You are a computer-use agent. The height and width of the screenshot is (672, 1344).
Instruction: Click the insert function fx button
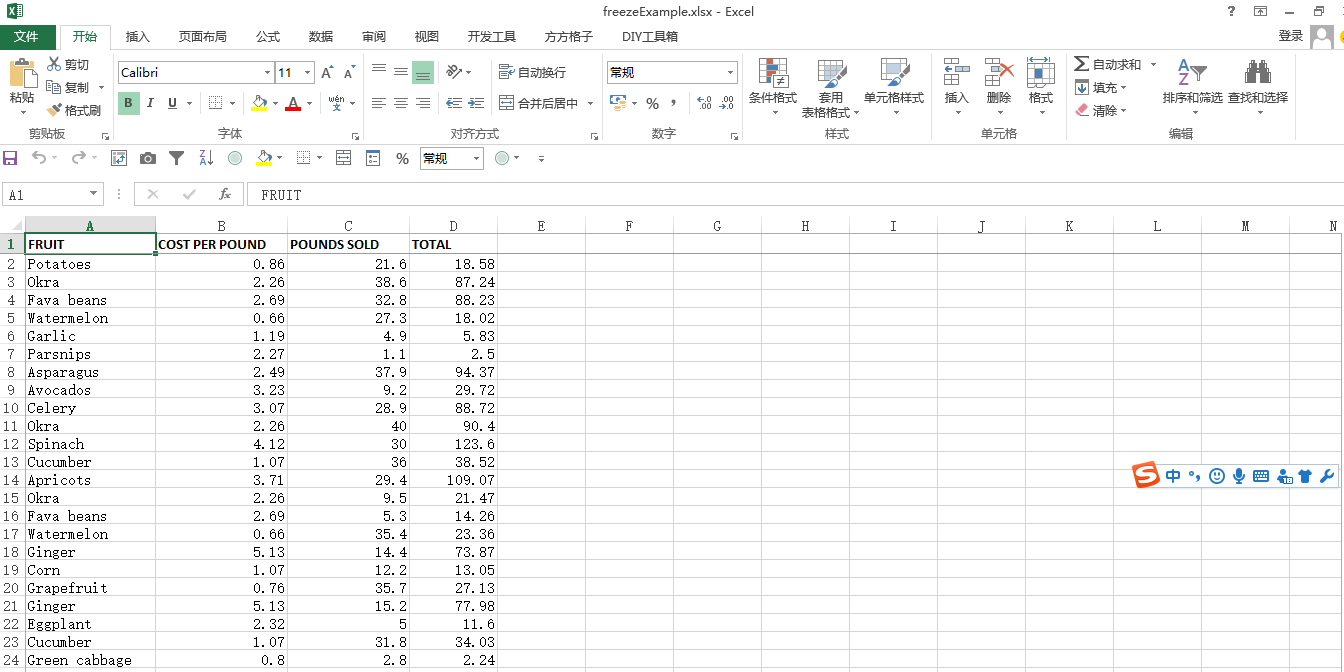[225, 195]
